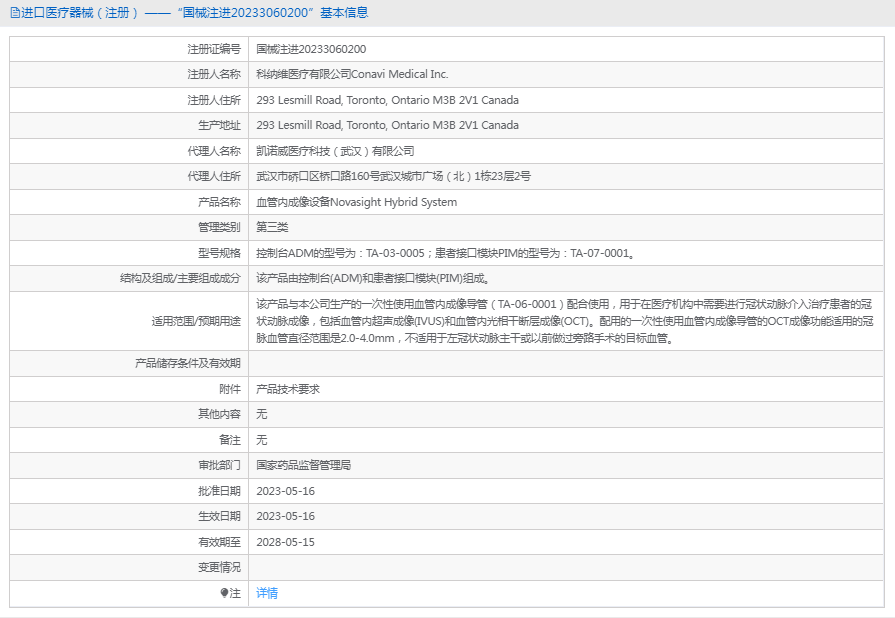The width and height of the screenshot is (895, 618).
Task: Click the 产品储存条件及有效期 label
Action: [x=188, y=363]
